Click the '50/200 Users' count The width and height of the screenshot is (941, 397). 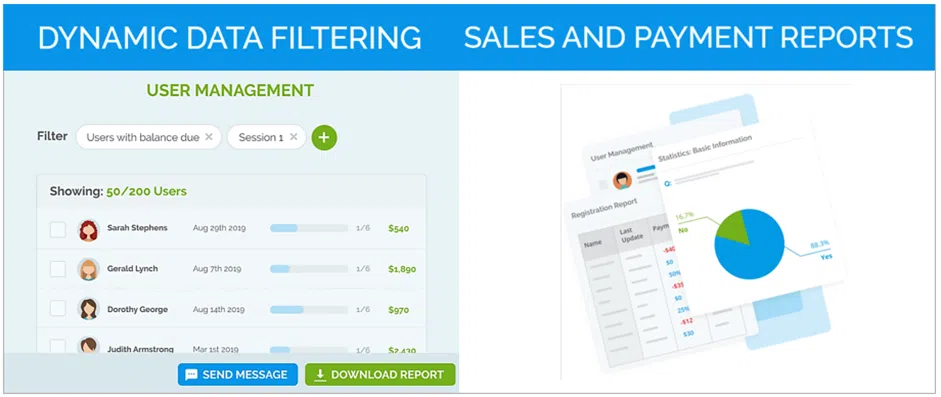point(146,192)
